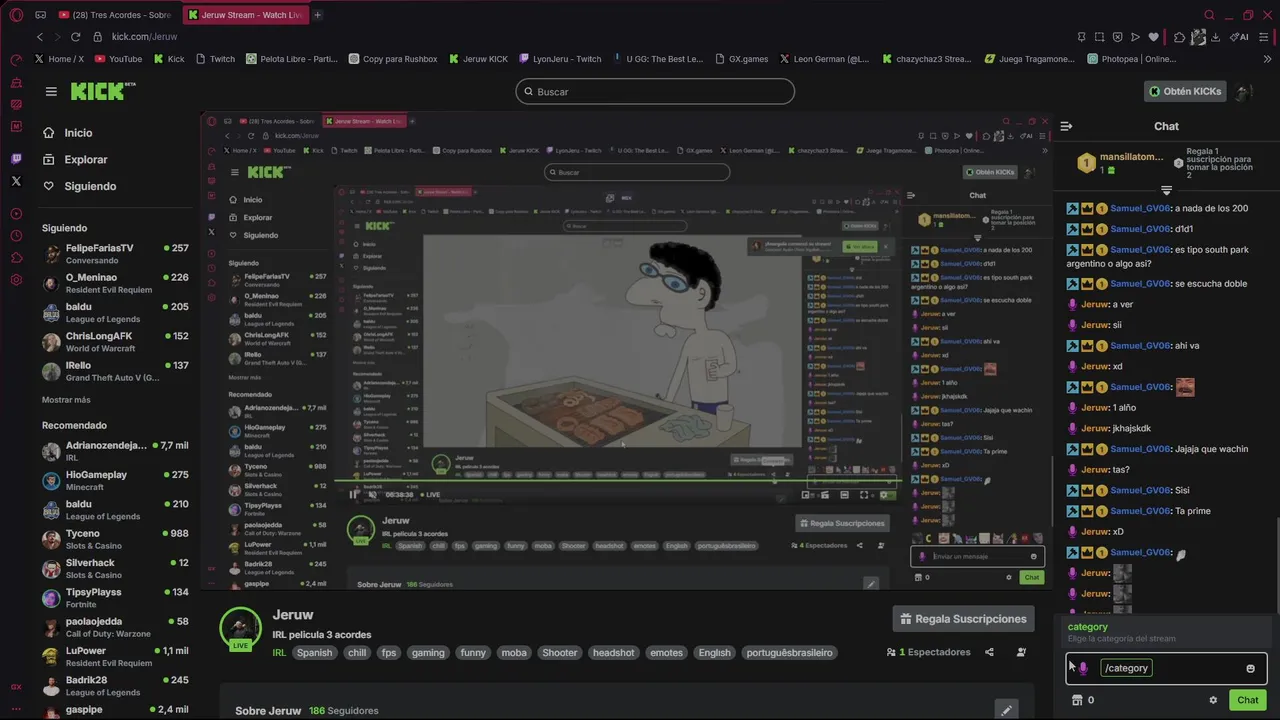Open browser extensions cube icon

(x=1180, y=37)
